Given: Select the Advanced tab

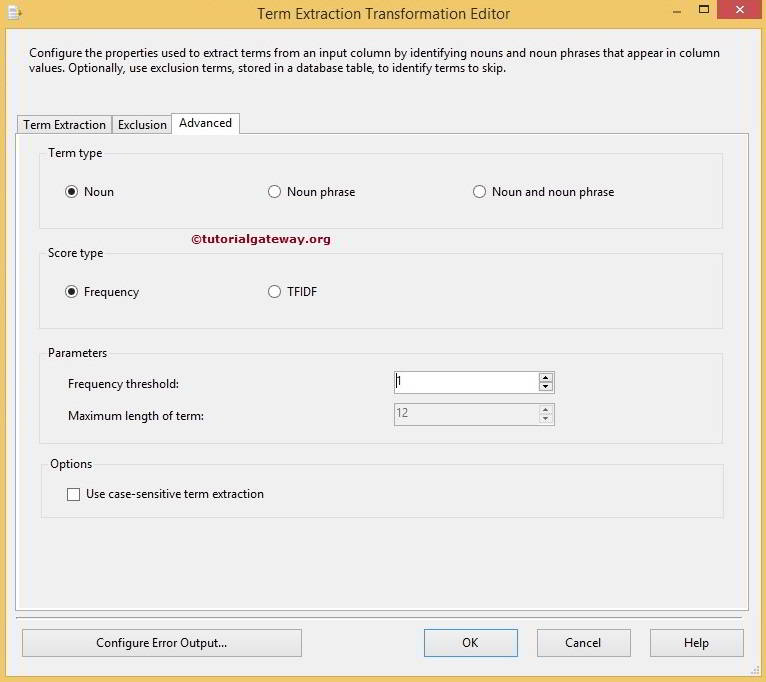Looking at the screenshot, I should pos(205,123).
